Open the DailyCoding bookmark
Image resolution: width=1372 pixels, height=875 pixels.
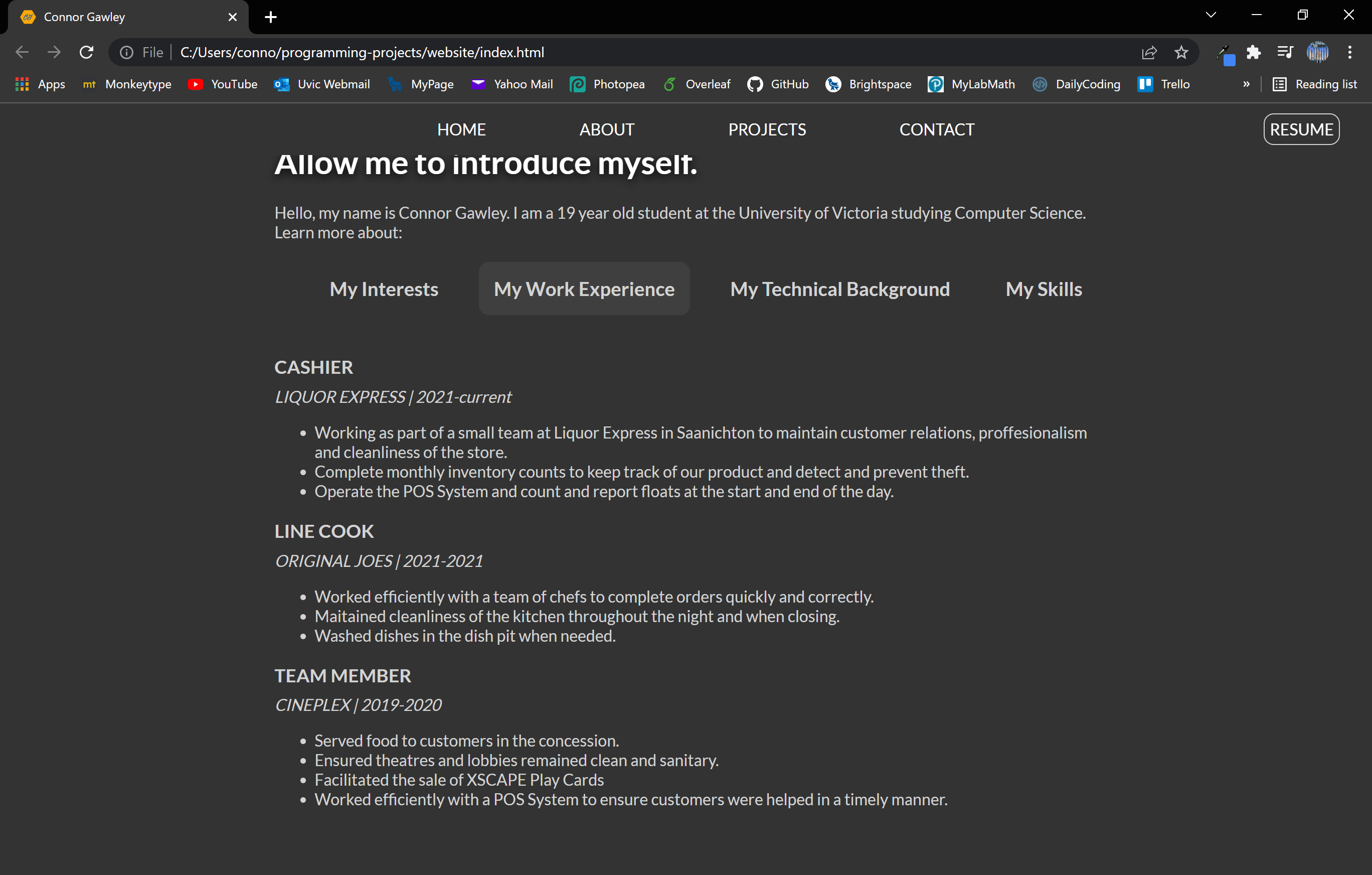pyautogui.click(x=1076, y=84)
